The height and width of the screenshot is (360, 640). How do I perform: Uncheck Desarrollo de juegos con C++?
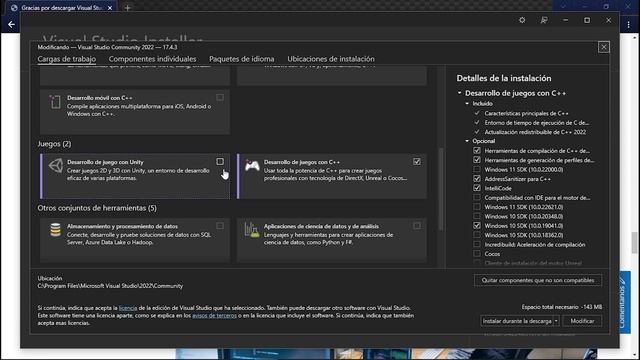pyautogui.click(x=417, y=162)
